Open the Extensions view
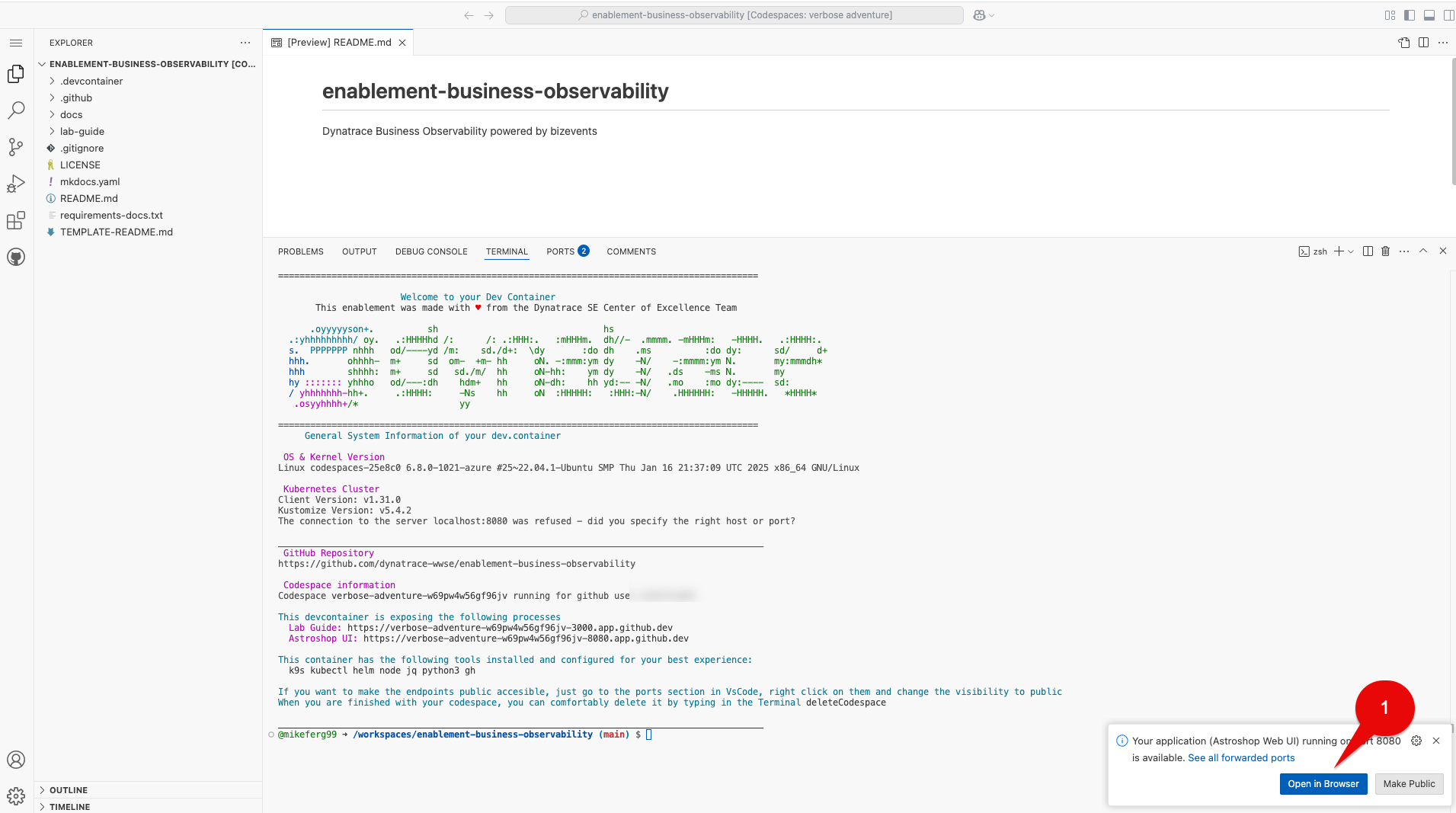 tap(16, 220)
